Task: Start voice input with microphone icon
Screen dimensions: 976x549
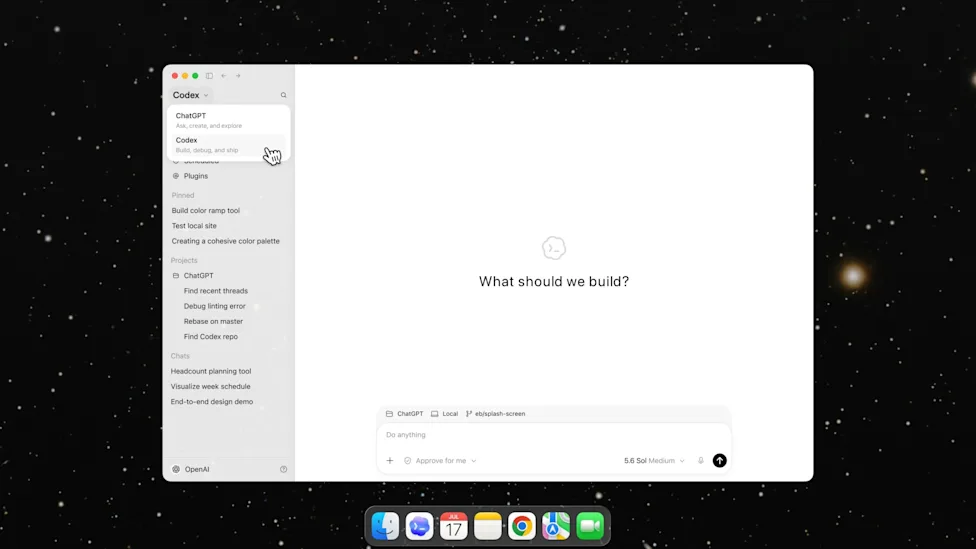Action: tap(701, 461)
